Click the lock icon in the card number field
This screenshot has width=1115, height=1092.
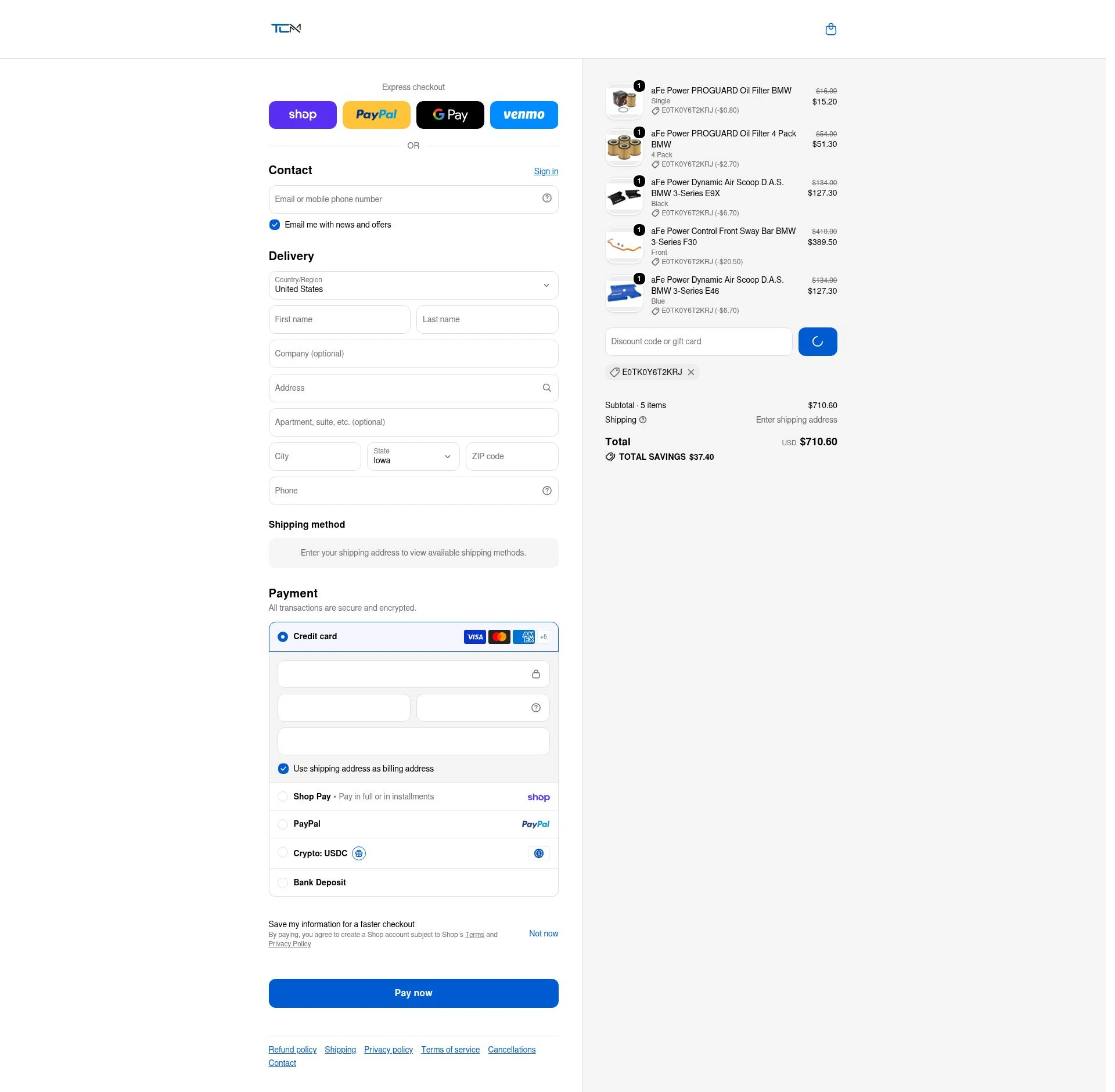click(536, 674)
